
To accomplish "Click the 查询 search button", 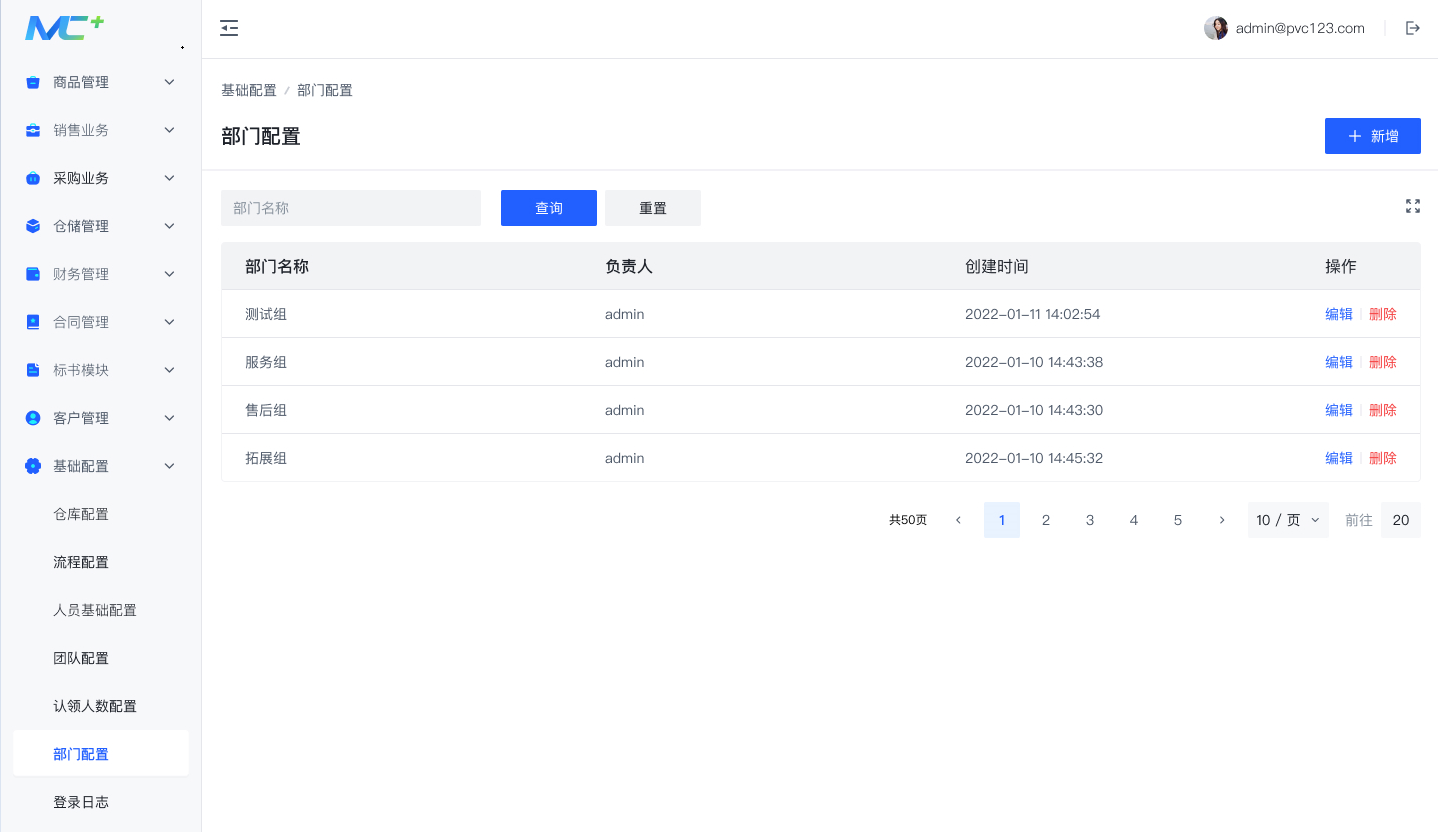I will tap(549, 208).
